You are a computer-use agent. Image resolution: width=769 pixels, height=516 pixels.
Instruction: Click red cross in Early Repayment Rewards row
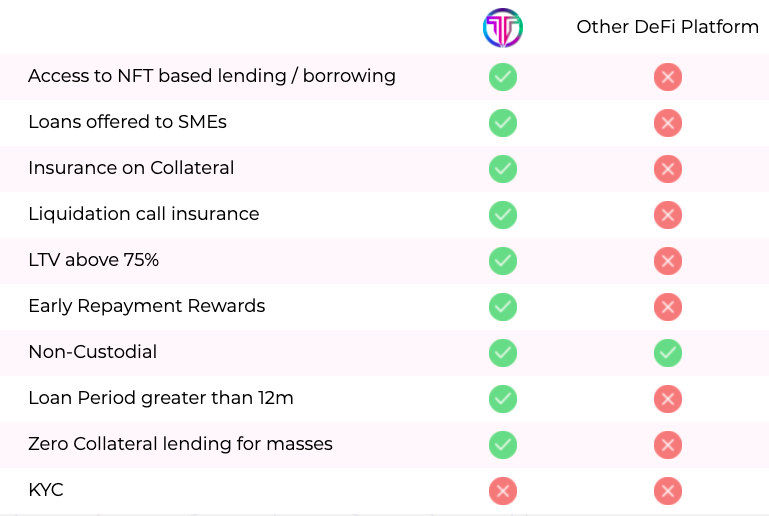coord(667,307)
